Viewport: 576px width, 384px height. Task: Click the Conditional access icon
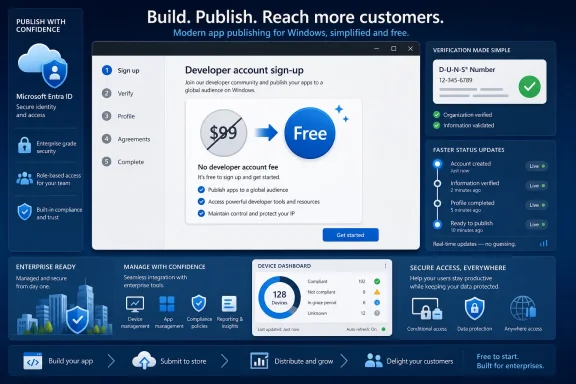[427, 309]
